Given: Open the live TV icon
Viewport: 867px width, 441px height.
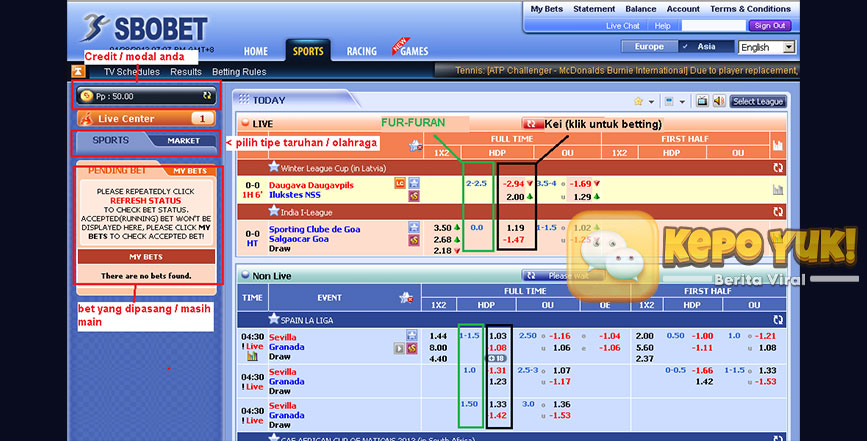Looking at the screenshot, I should click(702, 101).
